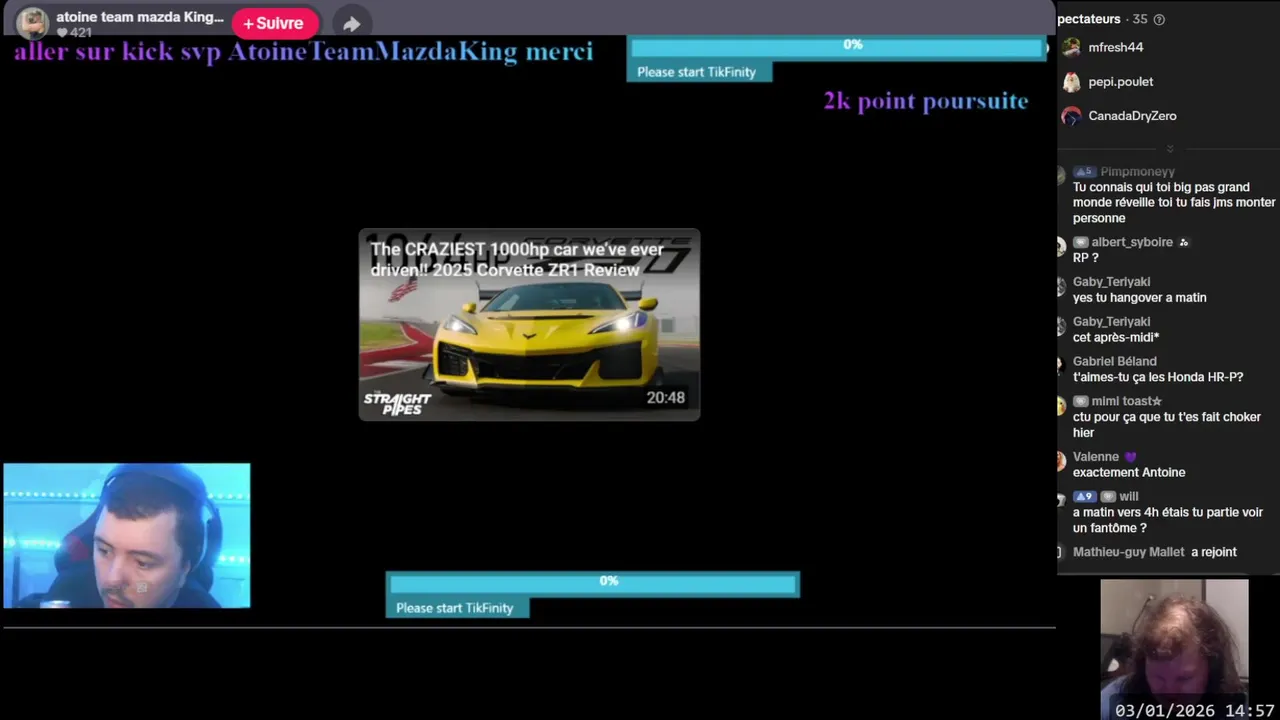Click the 20:48 video duration badge
Viewport: 1280px width, 720px height.
(x=666, y=398)
